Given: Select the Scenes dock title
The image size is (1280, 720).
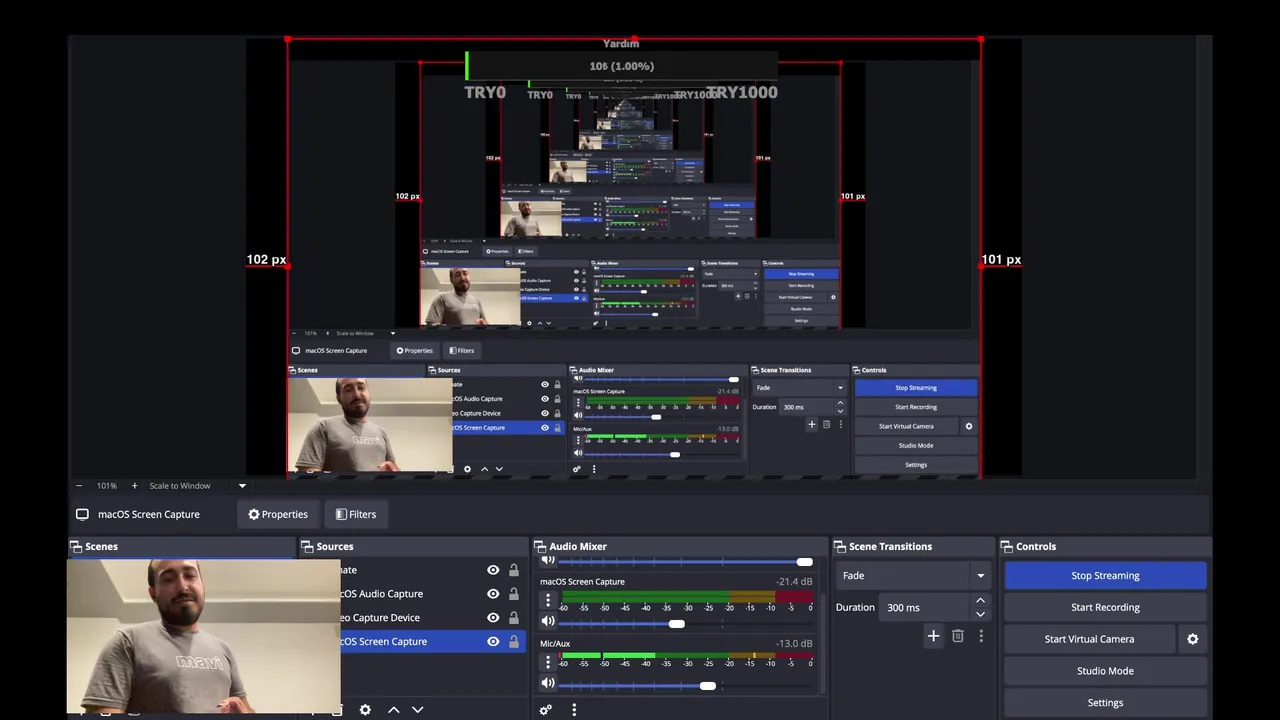Looking at the screenshot, I should [x=101, y=547].
